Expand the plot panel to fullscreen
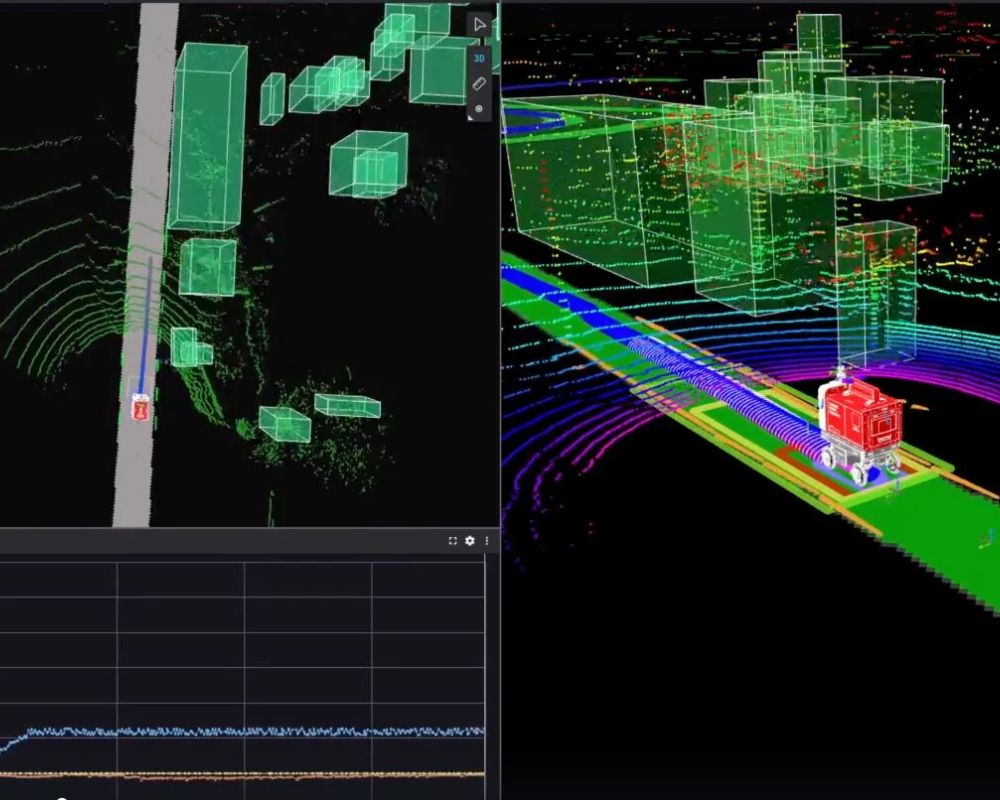1000x800 pixels. pyautogui.click(x=452, y=541)
